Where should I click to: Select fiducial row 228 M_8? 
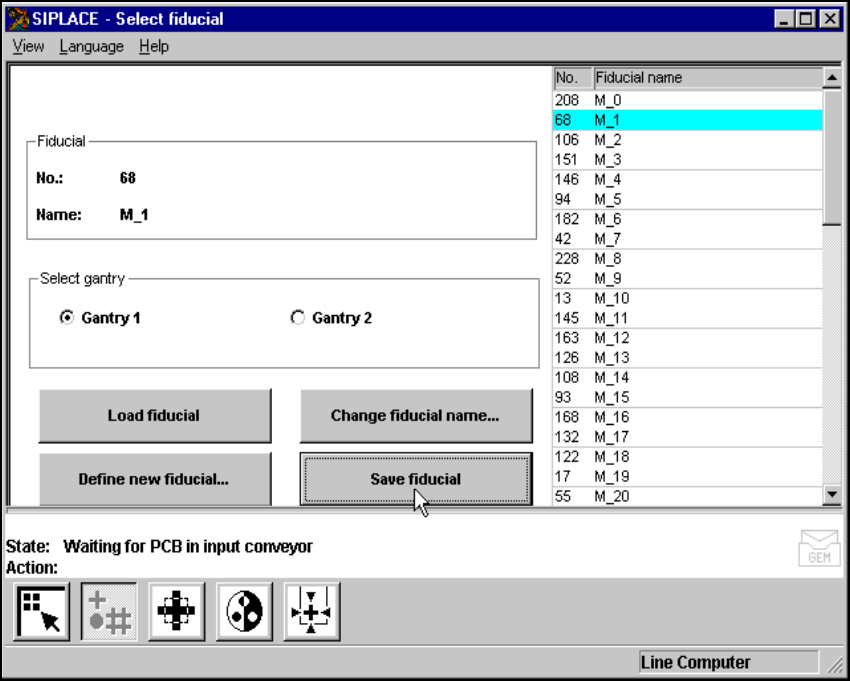687,259
